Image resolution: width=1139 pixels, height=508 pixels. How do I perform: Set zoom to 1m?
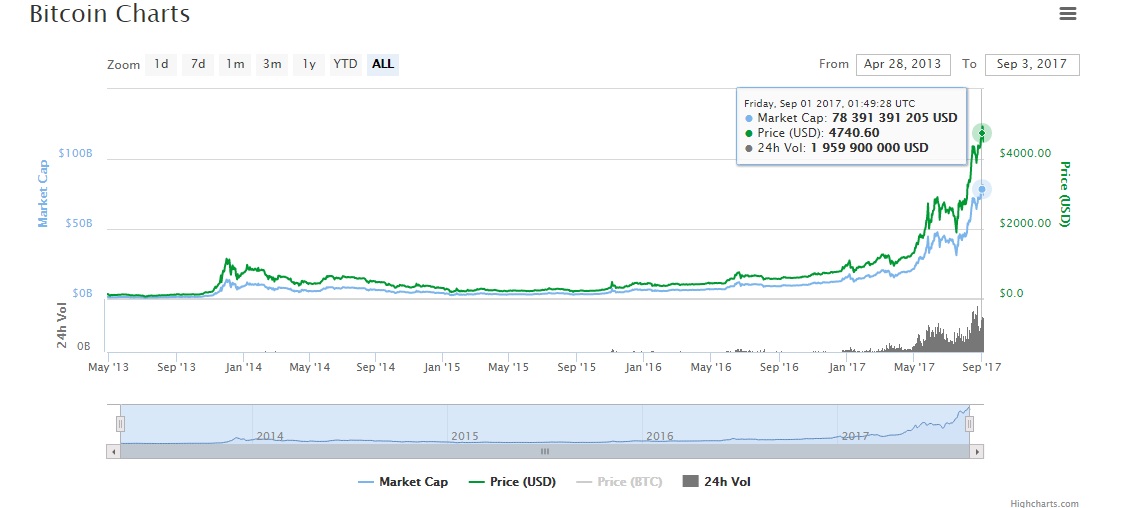(x=235, y=64)
